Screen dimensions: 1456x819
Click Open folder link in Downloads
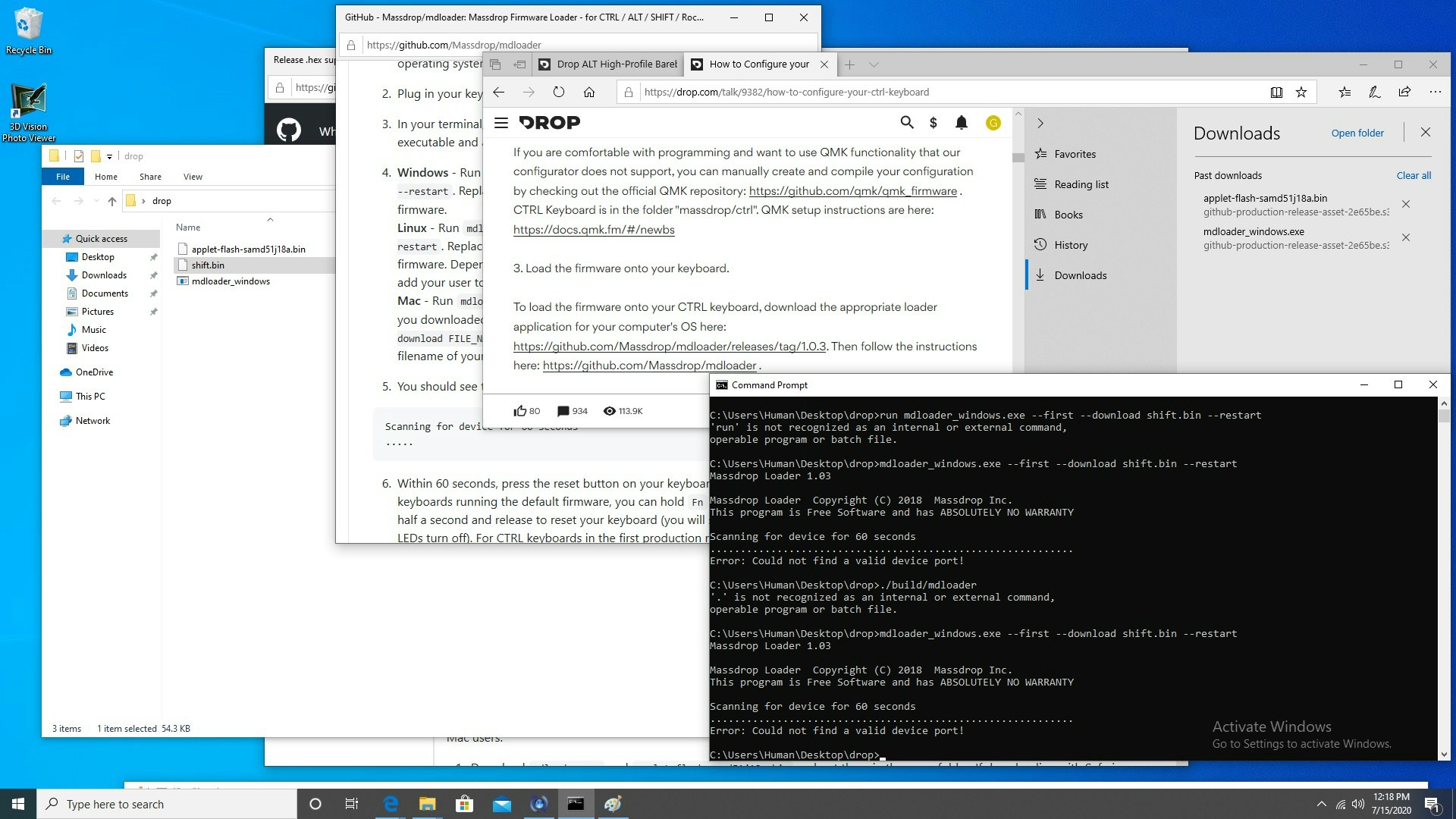(1357, 133)
